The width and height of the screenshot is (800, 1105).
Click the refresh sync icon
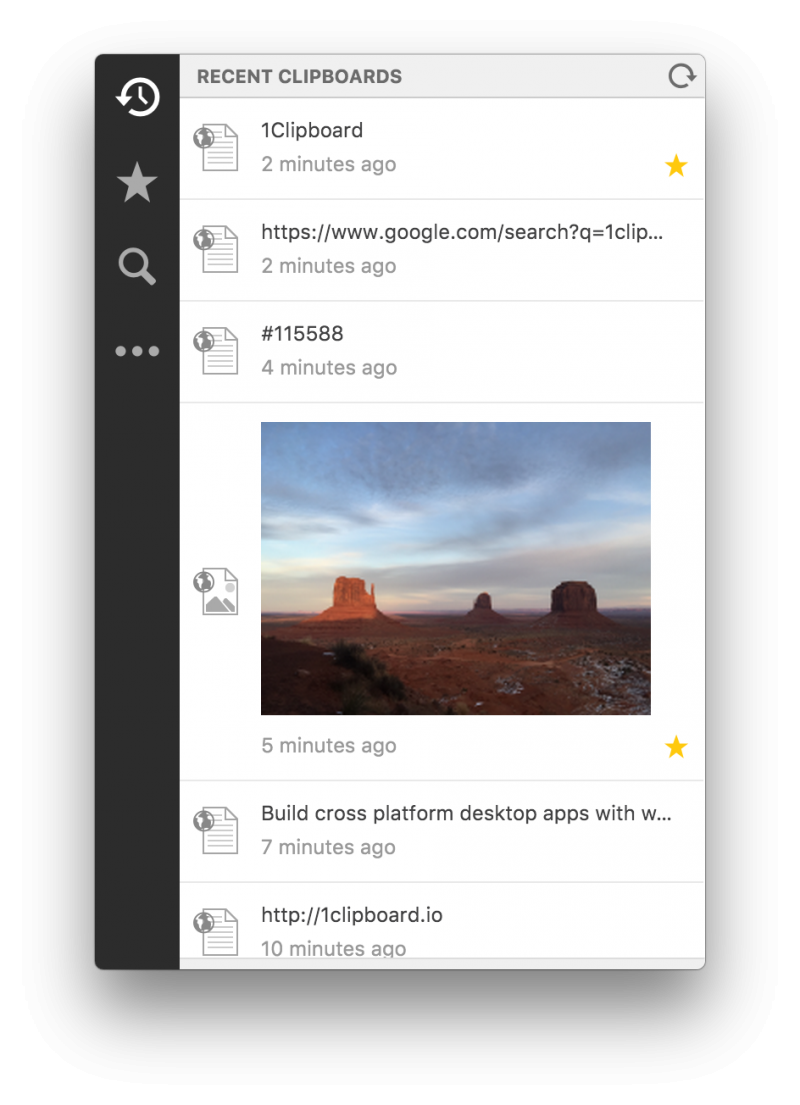[681, 76]
